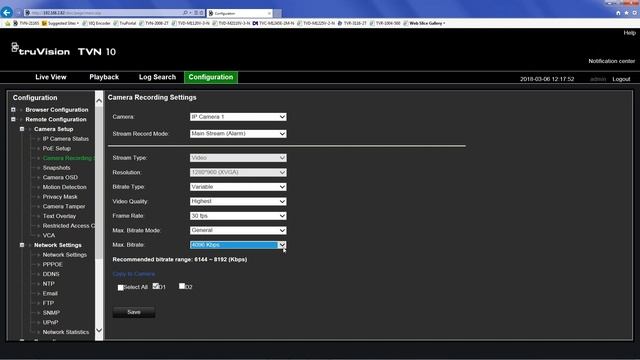Select the Configuration browser tab
The image size is (640, 360).
240,13
